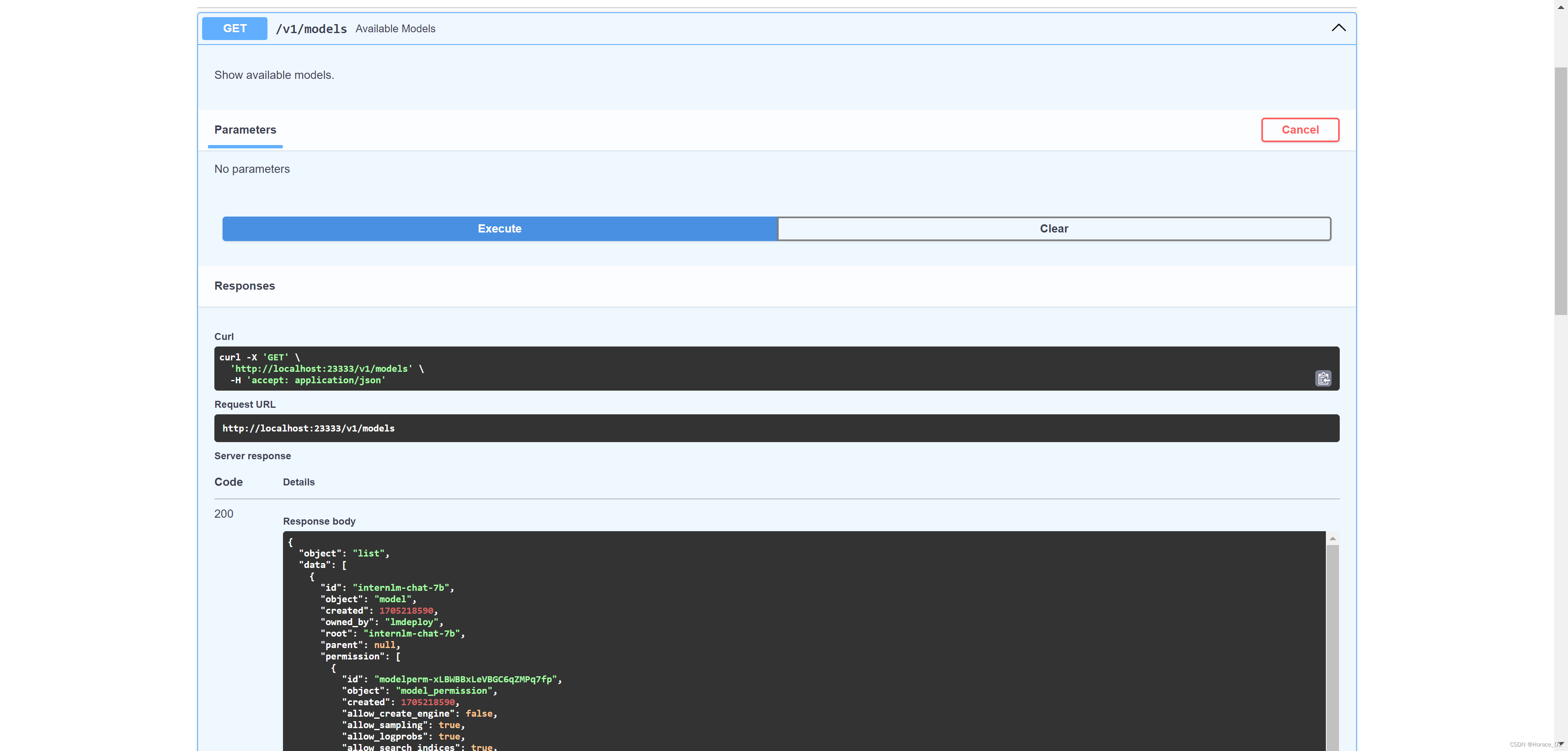Click the Responses section header
The width and height of the screenshot is (1568, 751).
click(x=244, y=286)
